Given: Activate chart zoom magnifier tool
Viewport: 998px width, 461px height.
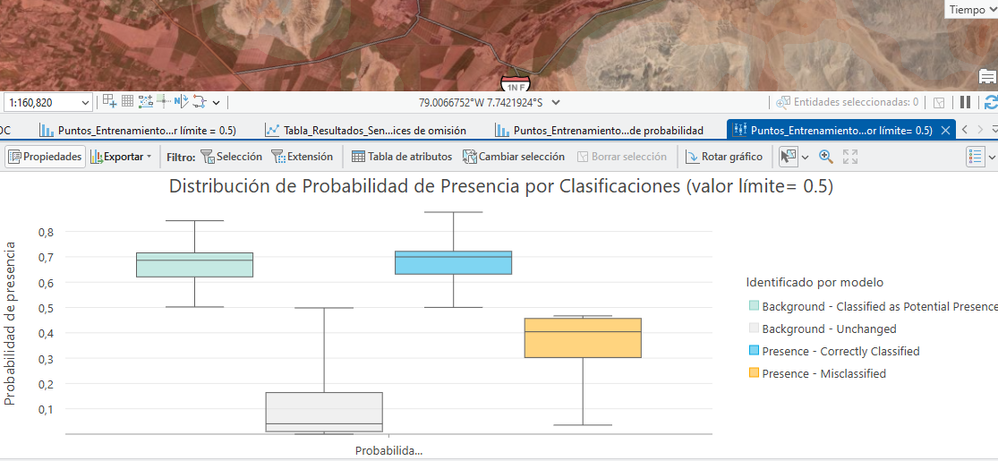Looking at the screenshot, I should pyautogui.click(x=826, y=156).
